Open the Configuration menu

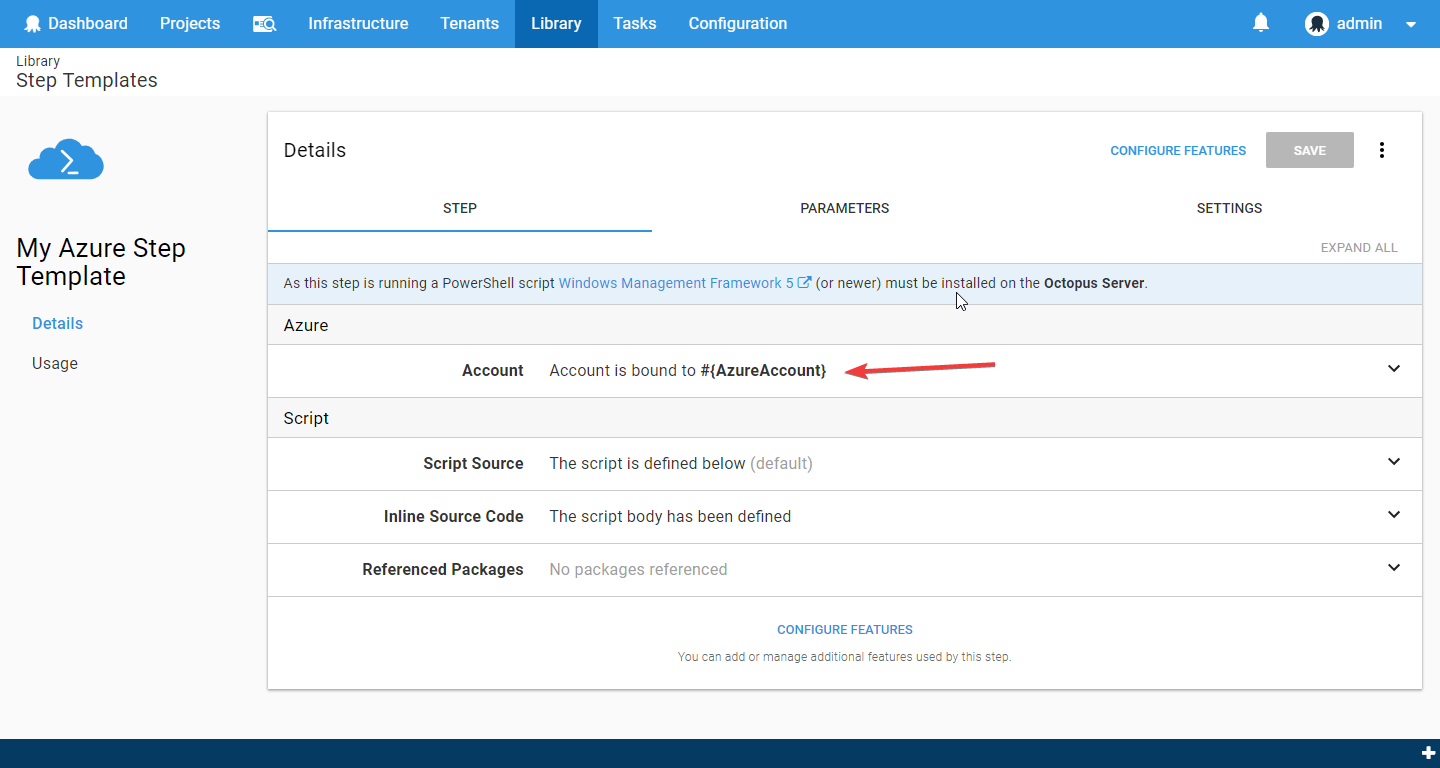(738, 24)
